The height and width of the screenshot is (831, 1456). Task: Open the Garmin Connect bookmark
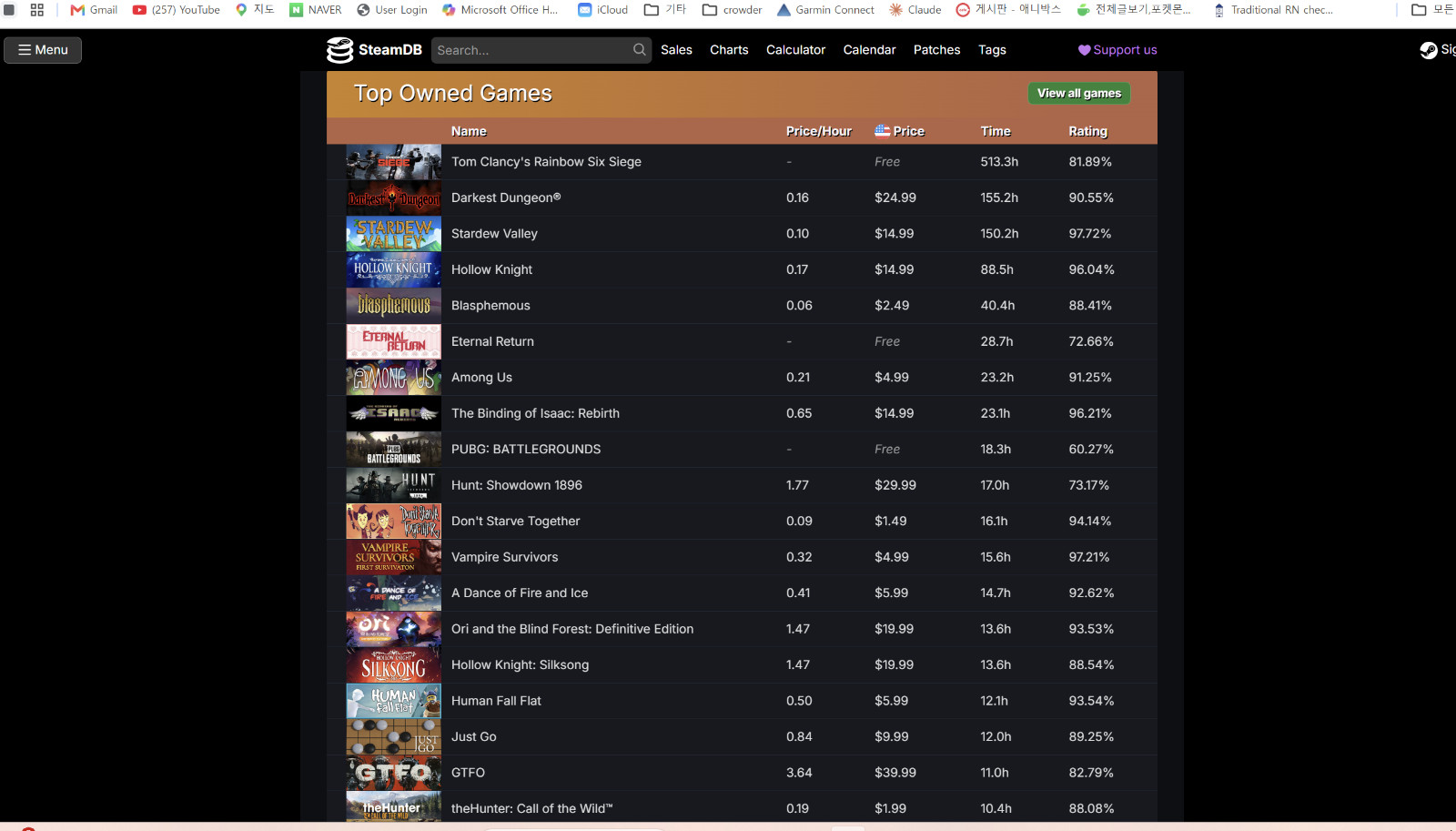(x=826, y=10)
